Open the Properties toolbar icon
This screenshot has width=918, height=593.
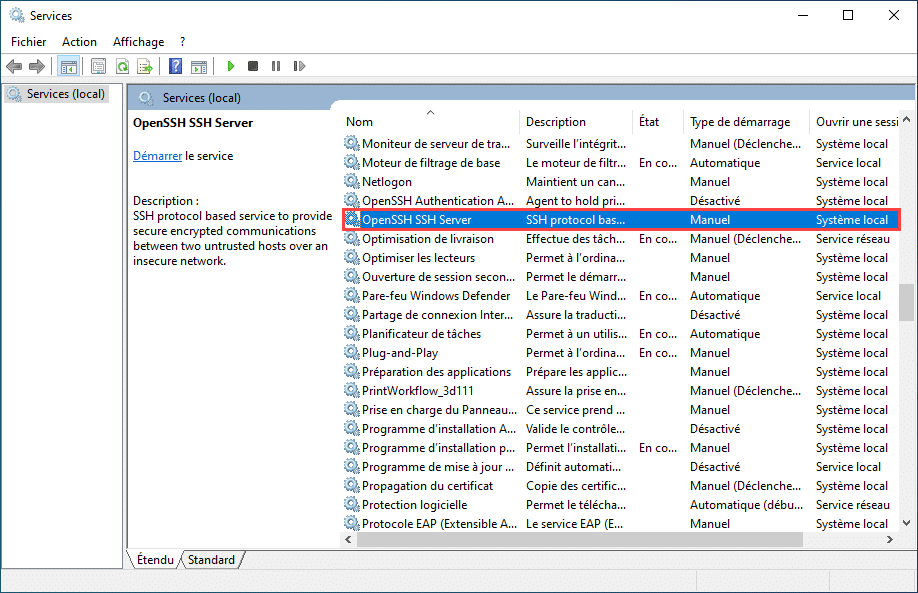(x=98, y=66)
